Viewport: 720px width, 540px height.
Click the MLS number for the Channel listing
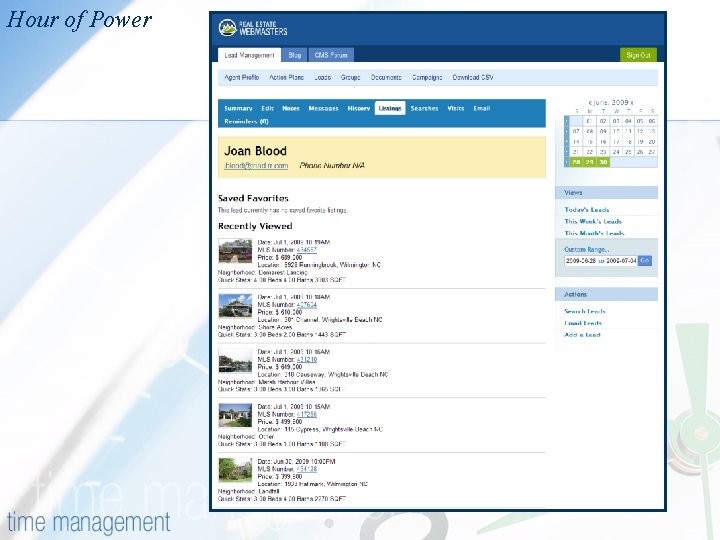coord(306,304)
